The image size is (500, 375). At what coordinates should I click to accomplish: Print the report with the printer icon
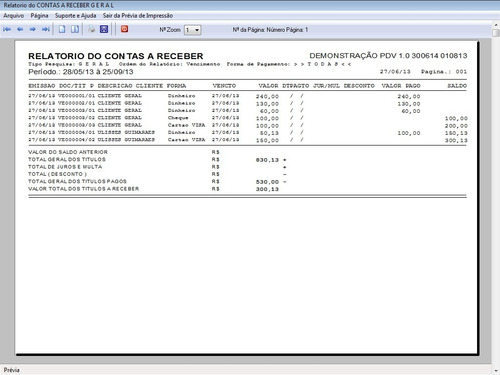click(91, 29)
